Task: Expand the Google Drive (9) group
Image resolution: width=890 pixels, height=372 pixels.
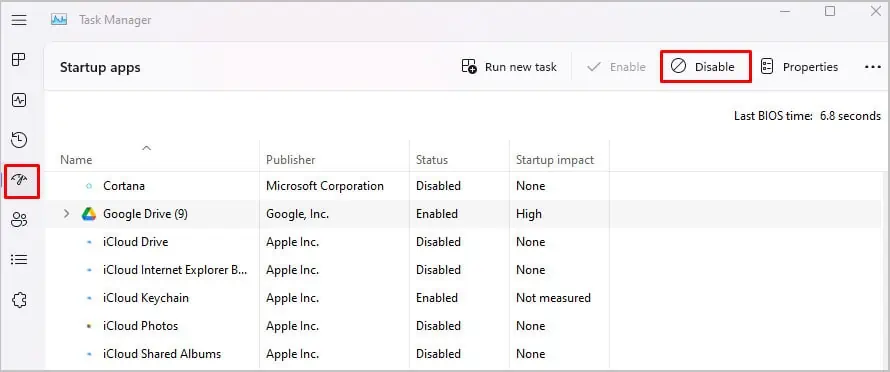Action: (66, 214)
